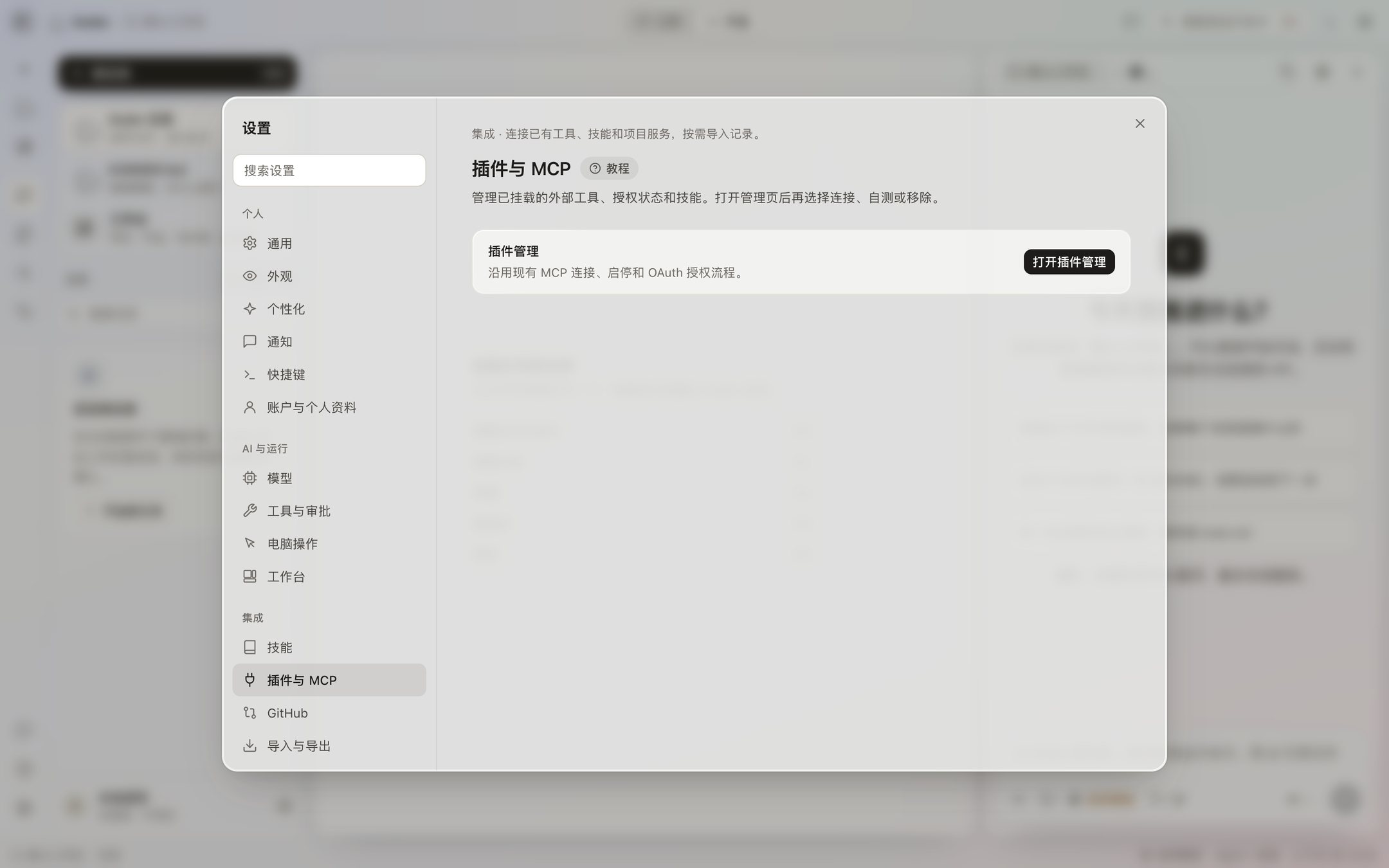Go to 通知 notification settings
This screenshot has width=1389, height=868.
[x=329, y=341]
